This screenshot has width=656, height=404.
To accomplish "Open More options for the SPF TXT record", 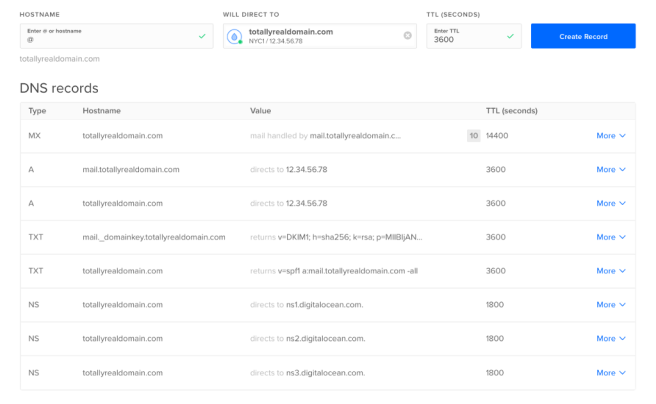I will coord(610,271).
